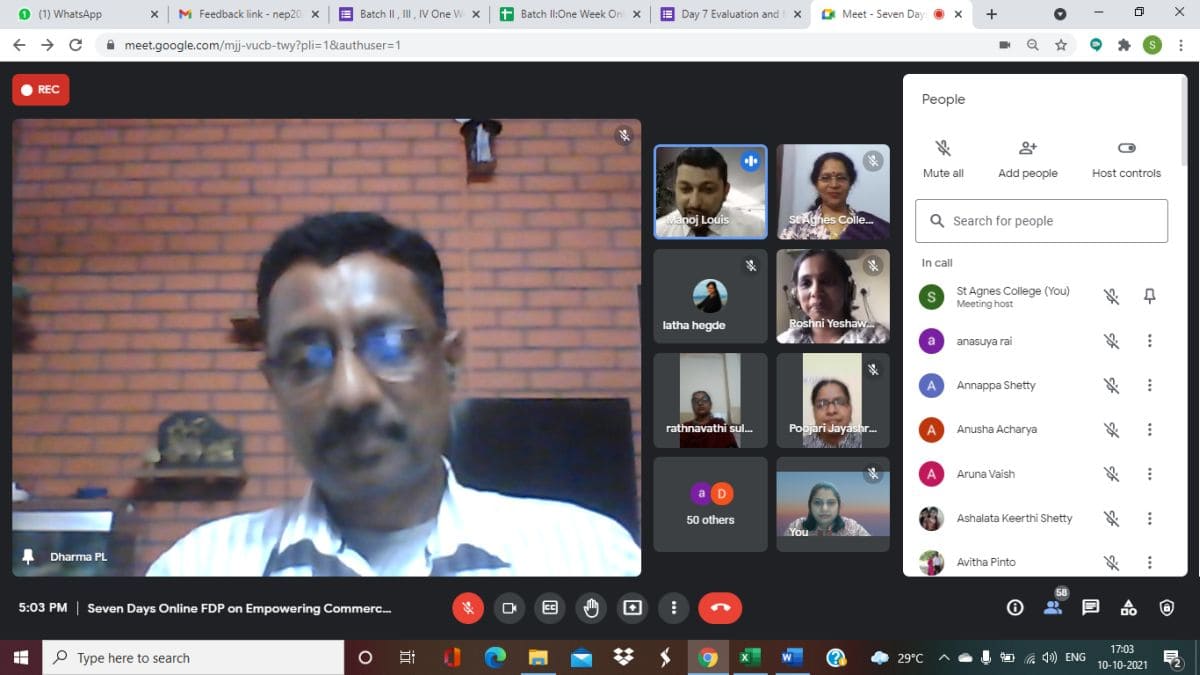Image resolution: width=1200 pixels, height=675 pixels.
Task: Click the raise hand icon
Action: pyautogui.click(x=591, y=607)
